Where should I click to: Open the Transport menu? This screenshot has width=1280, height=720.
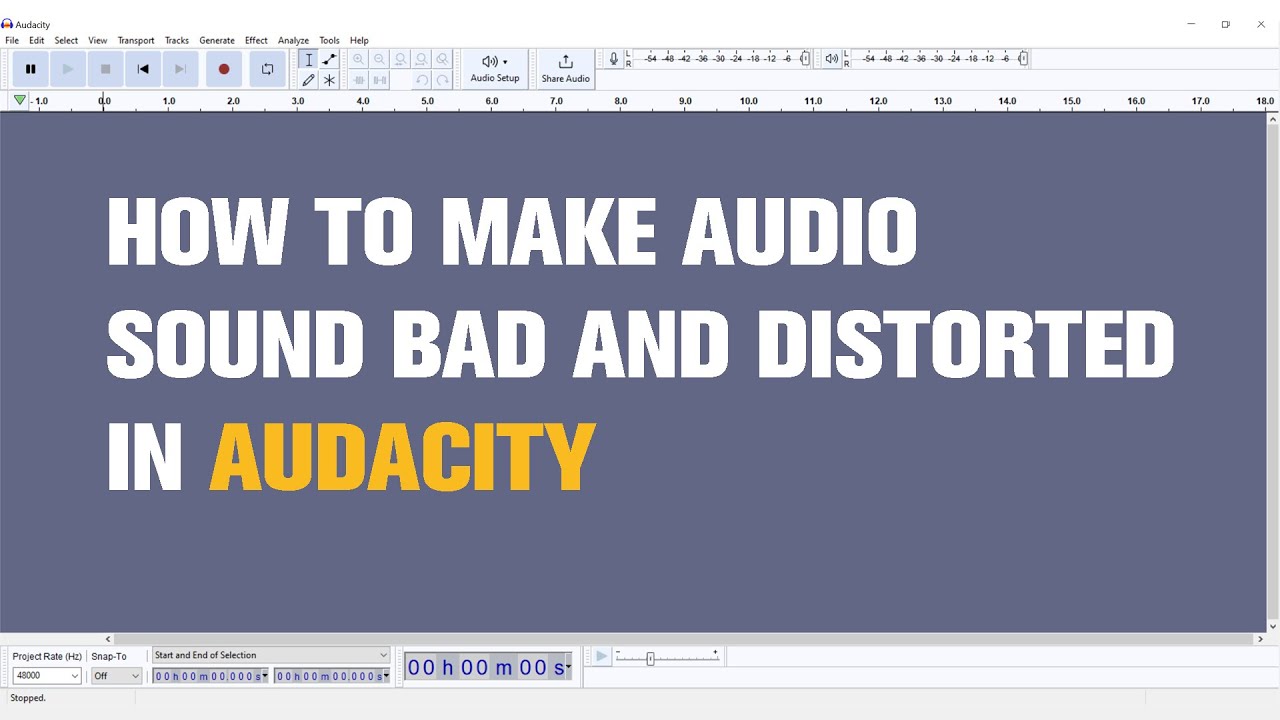pos(136,41)
